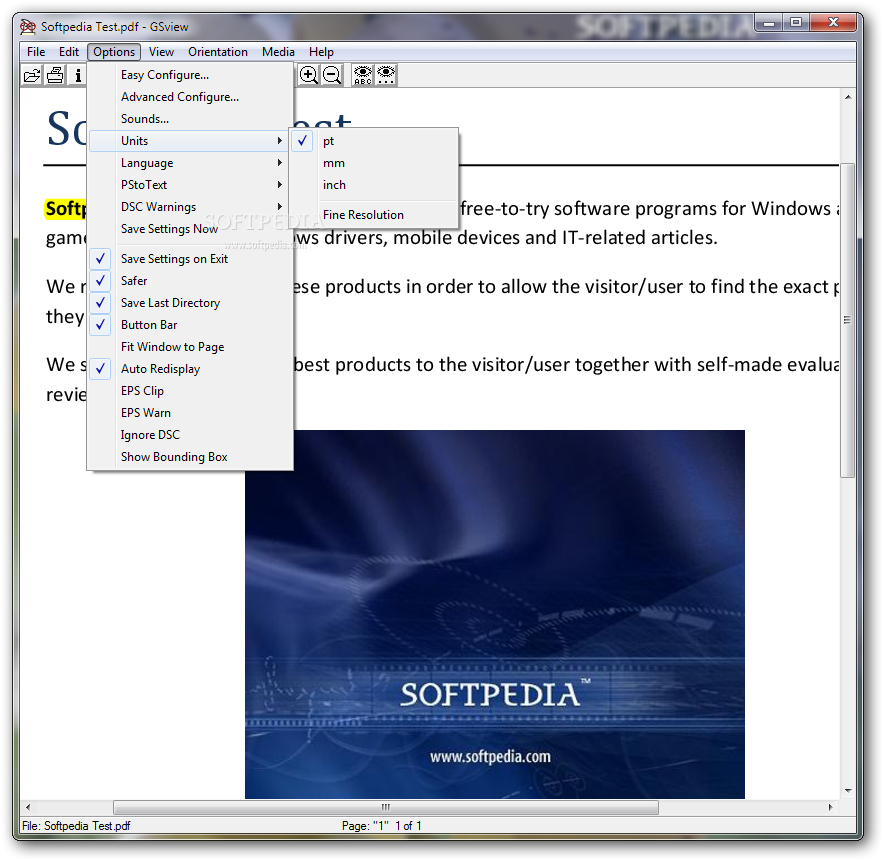Toggle Show Bounding Box option

coord(191,457)
